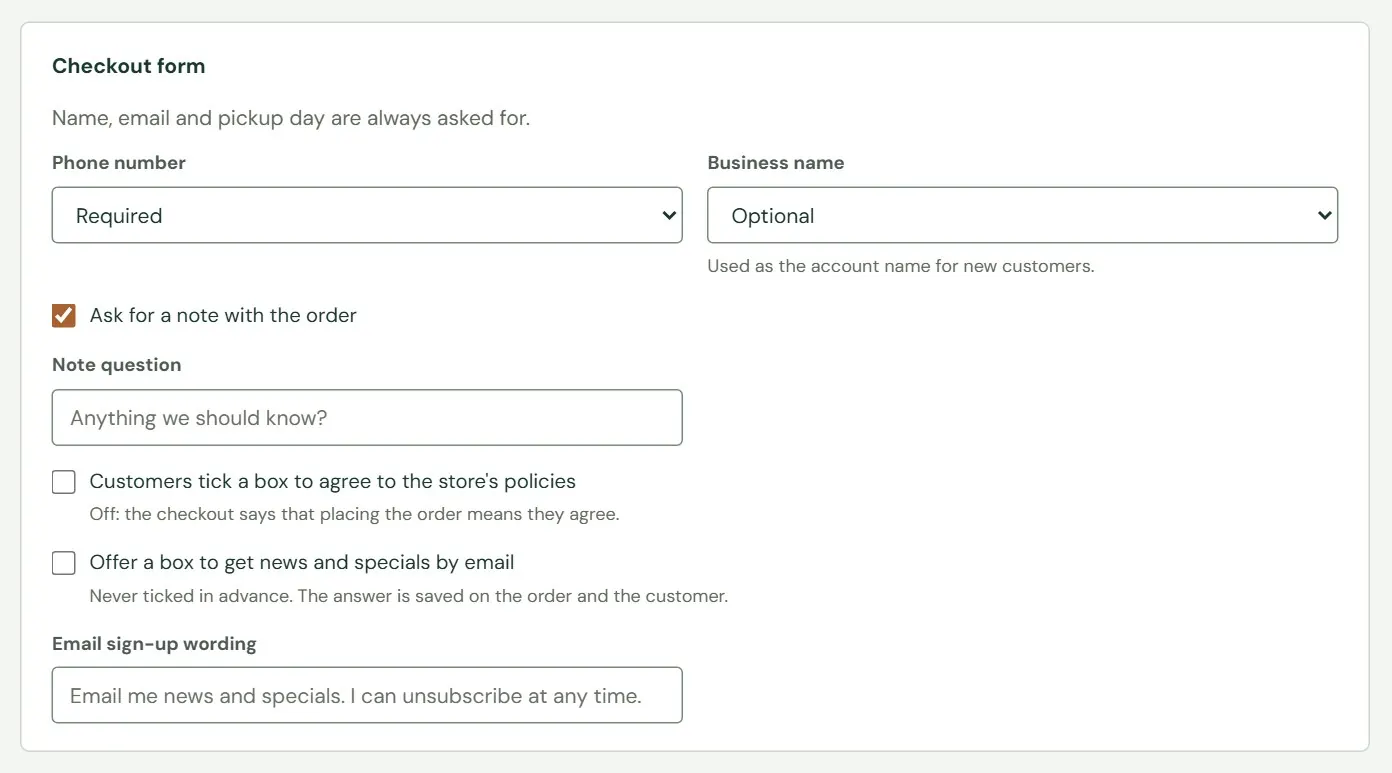Focus the Note question input field
Screen dimensions: 1392x773
[x=367, y=417]
